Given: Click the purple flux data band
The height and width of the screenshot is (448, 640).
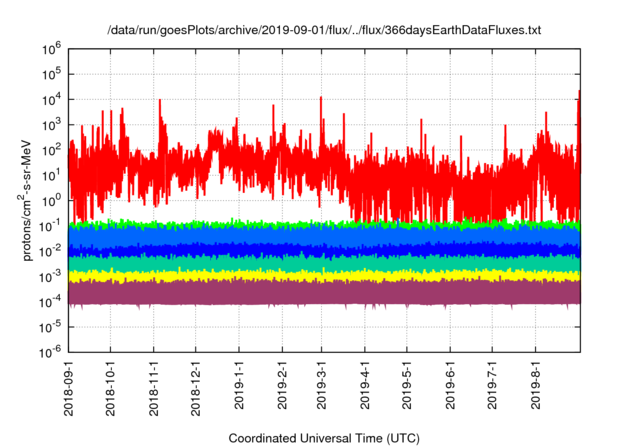Looking at the screenshot, I should pos(324,292).
